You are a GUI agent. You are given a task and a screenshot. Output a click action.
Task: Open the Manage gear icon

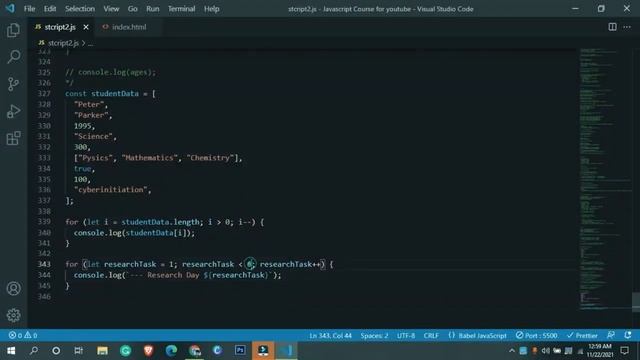click(13, 315)
